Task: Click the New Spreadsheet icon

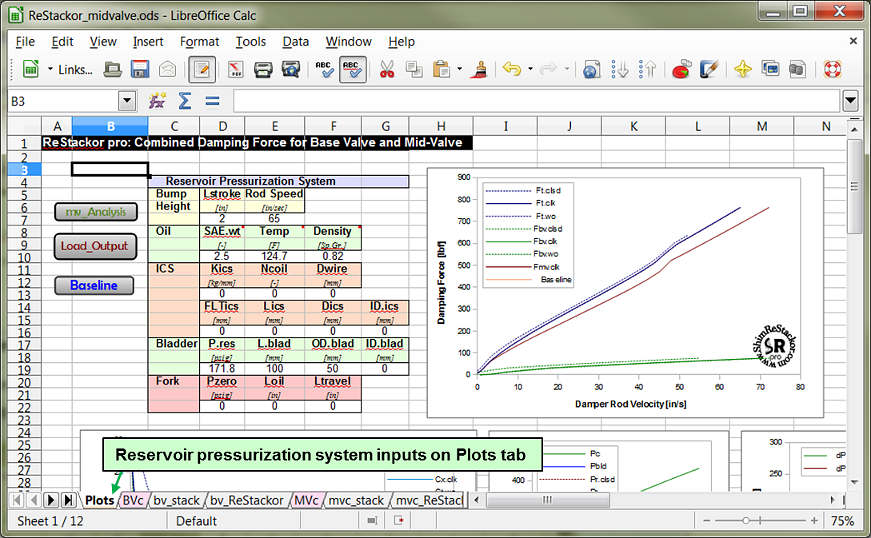Action: [x=31, y=69]
